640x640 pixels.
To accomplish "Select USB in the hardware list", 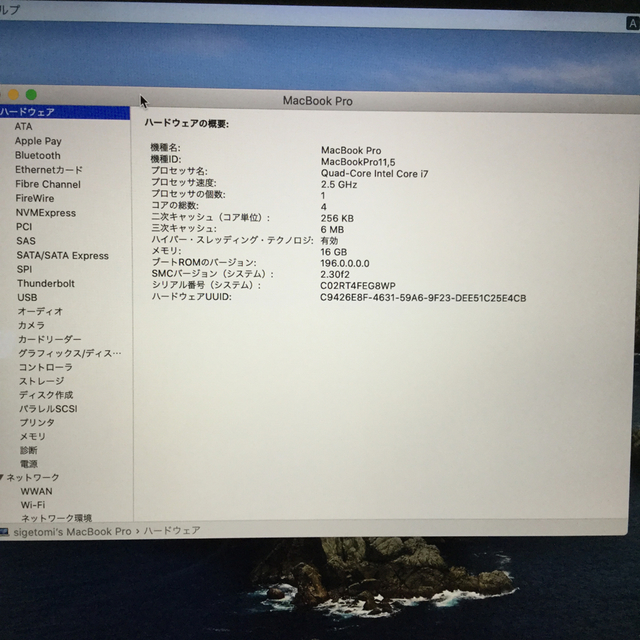I will click(x=27, y=298).
